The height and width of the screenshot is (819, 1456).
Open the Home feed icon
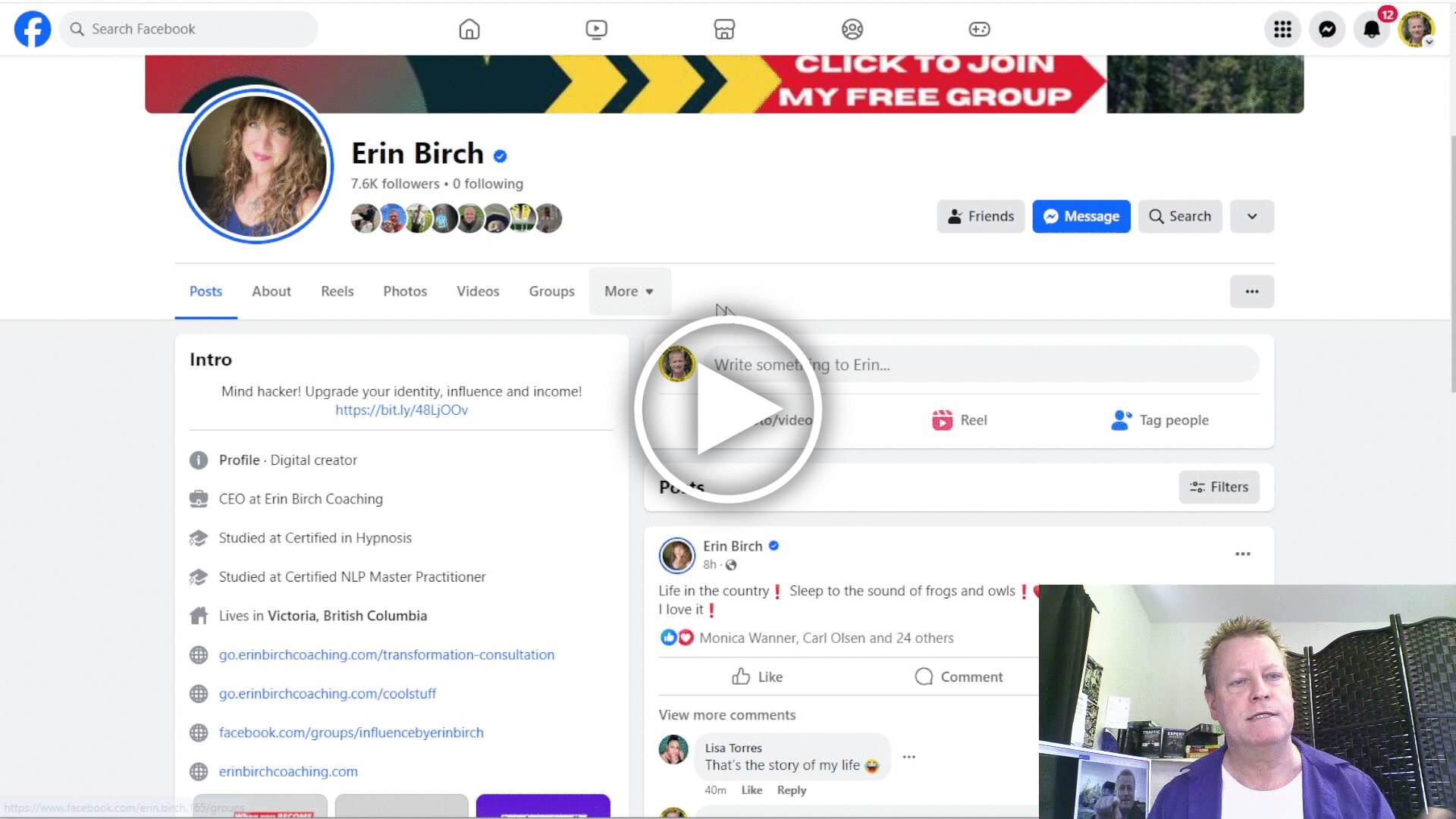pyautogui.click(x=469, y=29)
